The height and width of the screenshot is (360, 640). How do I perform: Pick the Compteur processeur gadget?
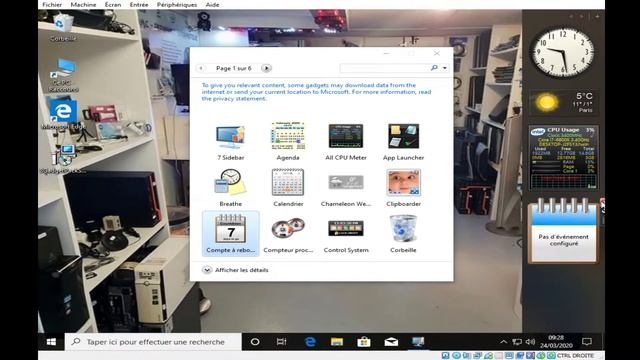click(288, 234)
